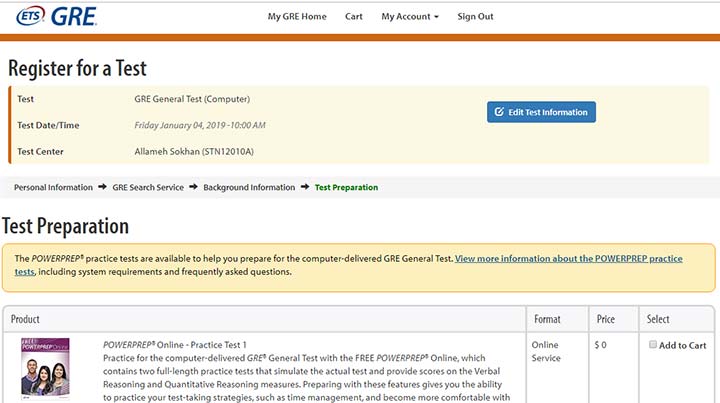Click the Format column header
This screenshot has width=720, height=403.
(x=547, y=319)
